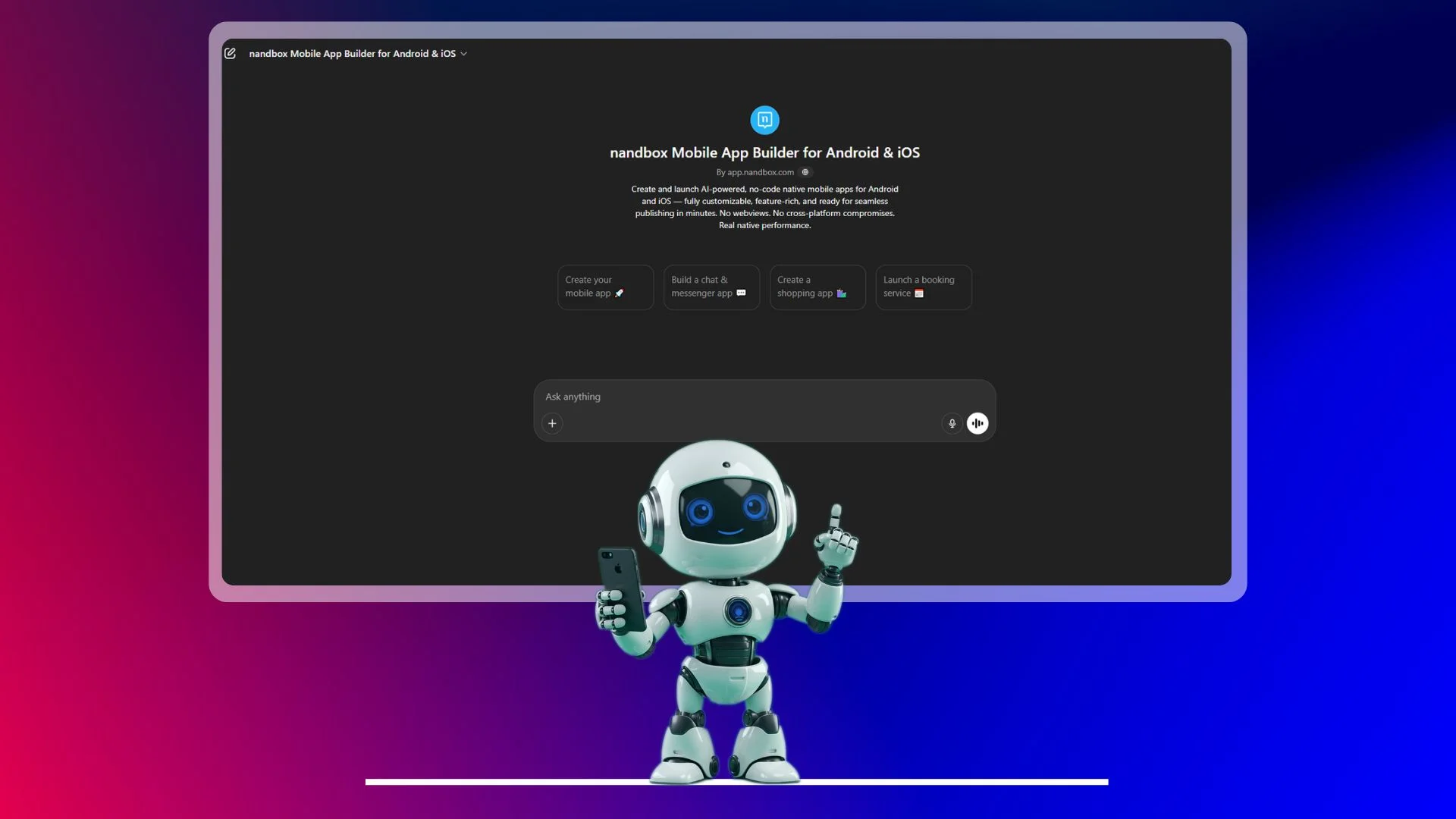Click the globe icon beside app.nandbox.com
1456x819 pixels.
pyautogui.click(x=805, y=172)
